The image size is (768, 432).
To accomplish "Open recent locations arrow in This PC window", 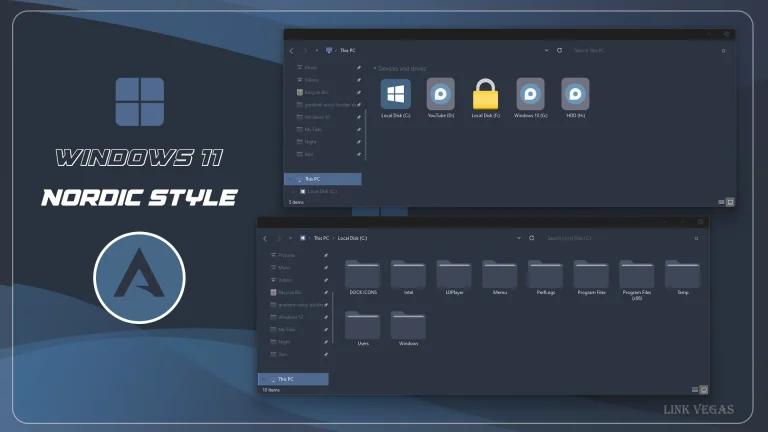I will point(317,50).
